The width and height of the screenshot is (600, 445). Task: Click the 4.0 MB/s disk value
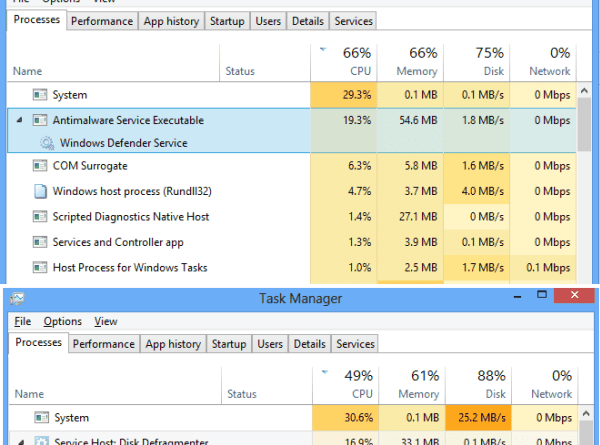tap(483, 191)
